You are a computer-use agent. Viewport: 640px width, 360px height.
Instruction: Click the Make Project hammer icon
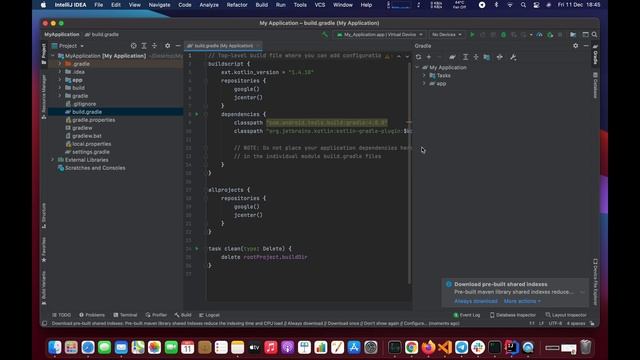click(325, 35)
